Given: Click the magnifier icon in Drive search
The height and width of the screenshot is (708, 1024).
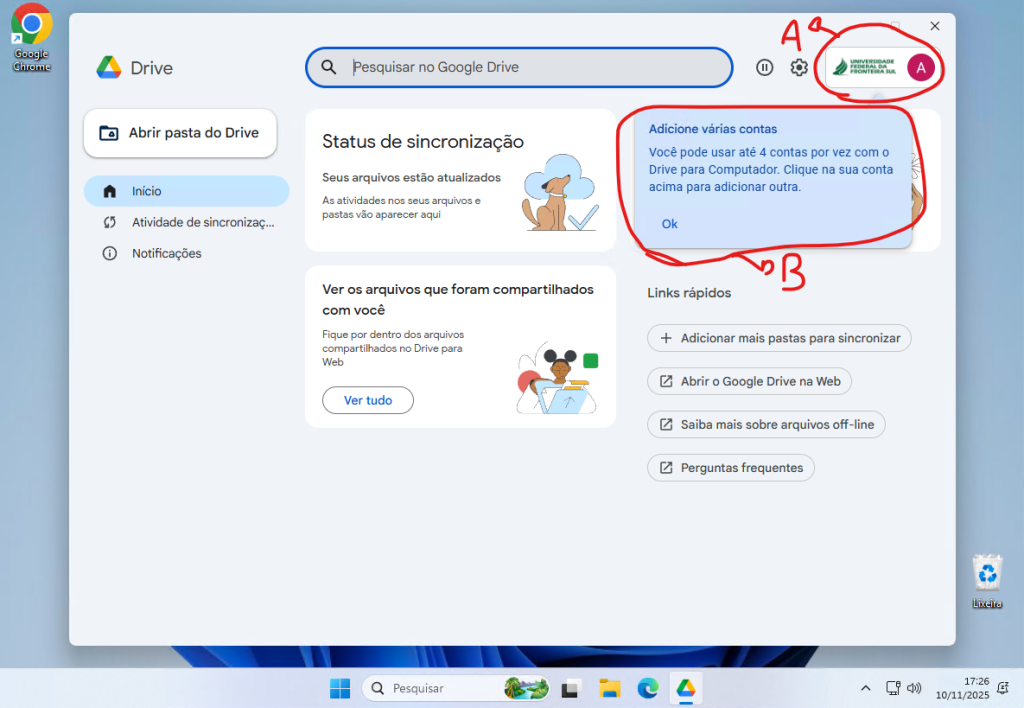Looking at the screenshot, I should point(329,68).
